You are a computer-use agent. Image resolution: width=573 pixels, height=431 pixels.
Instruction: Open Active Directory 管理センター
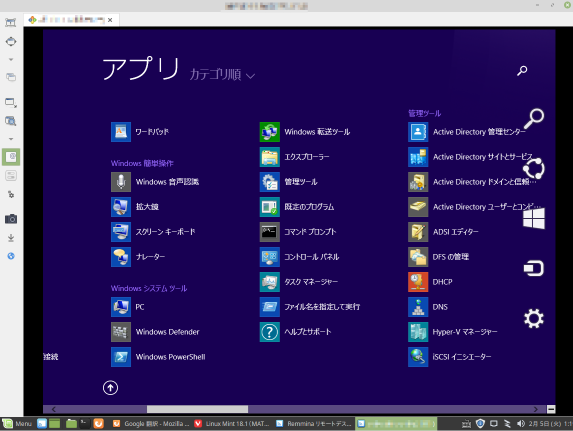[467, 132]
